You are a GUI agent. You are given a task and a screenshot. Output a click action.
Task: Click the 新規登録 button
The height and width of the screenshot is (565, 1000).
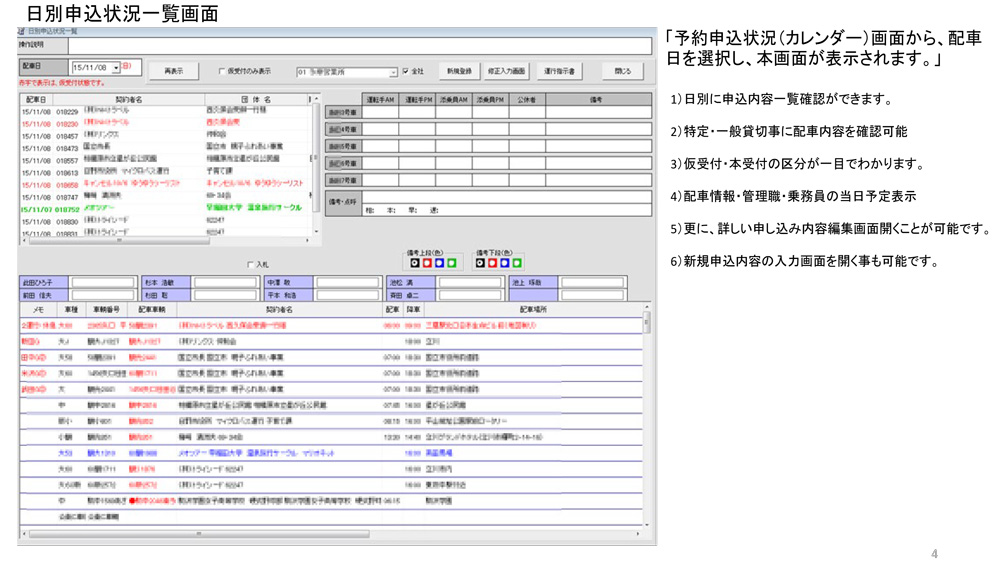[x=459, y=71]
